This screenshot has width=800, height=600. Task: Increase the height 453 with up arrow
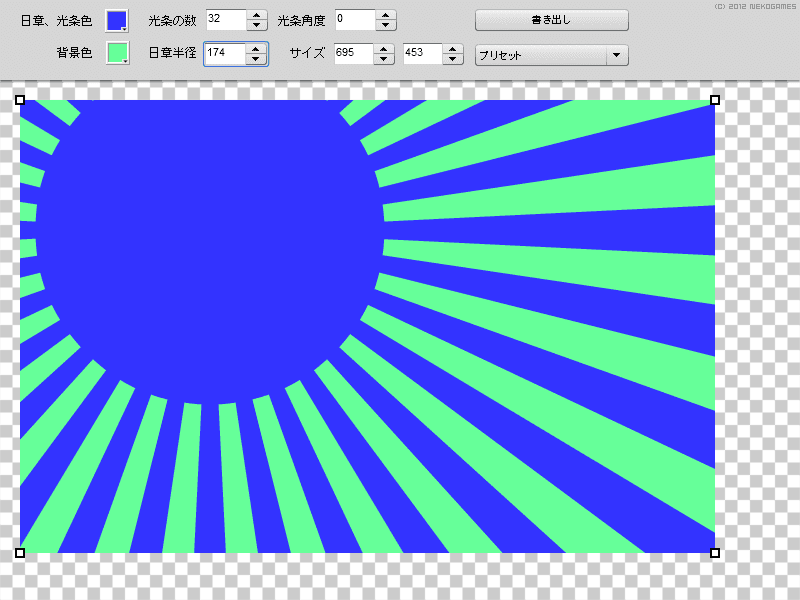click(x=453, y=49)
